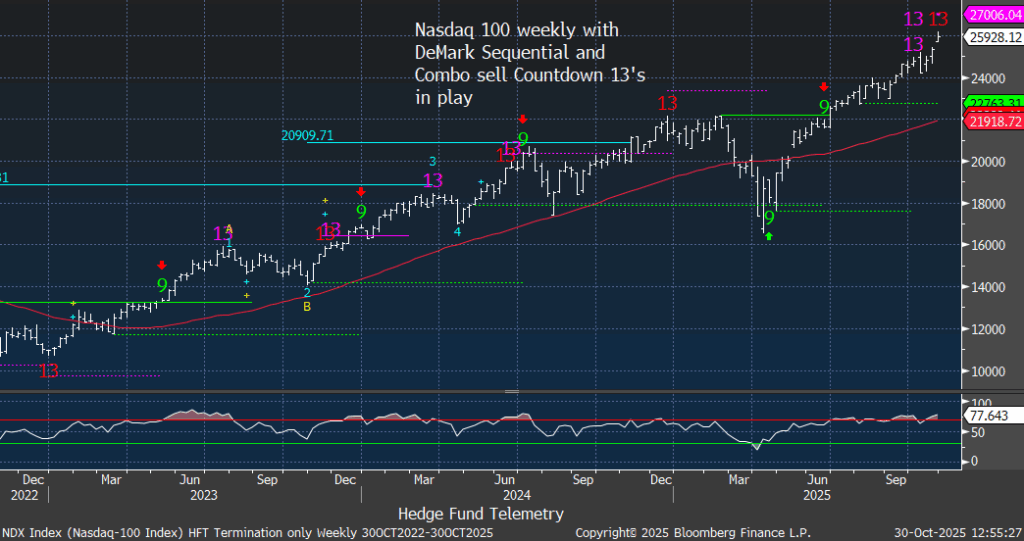The width and height of the screenshot is (1024, 541).
Task: Select the yellow A wave label
Action: click(x=229, y=229)
